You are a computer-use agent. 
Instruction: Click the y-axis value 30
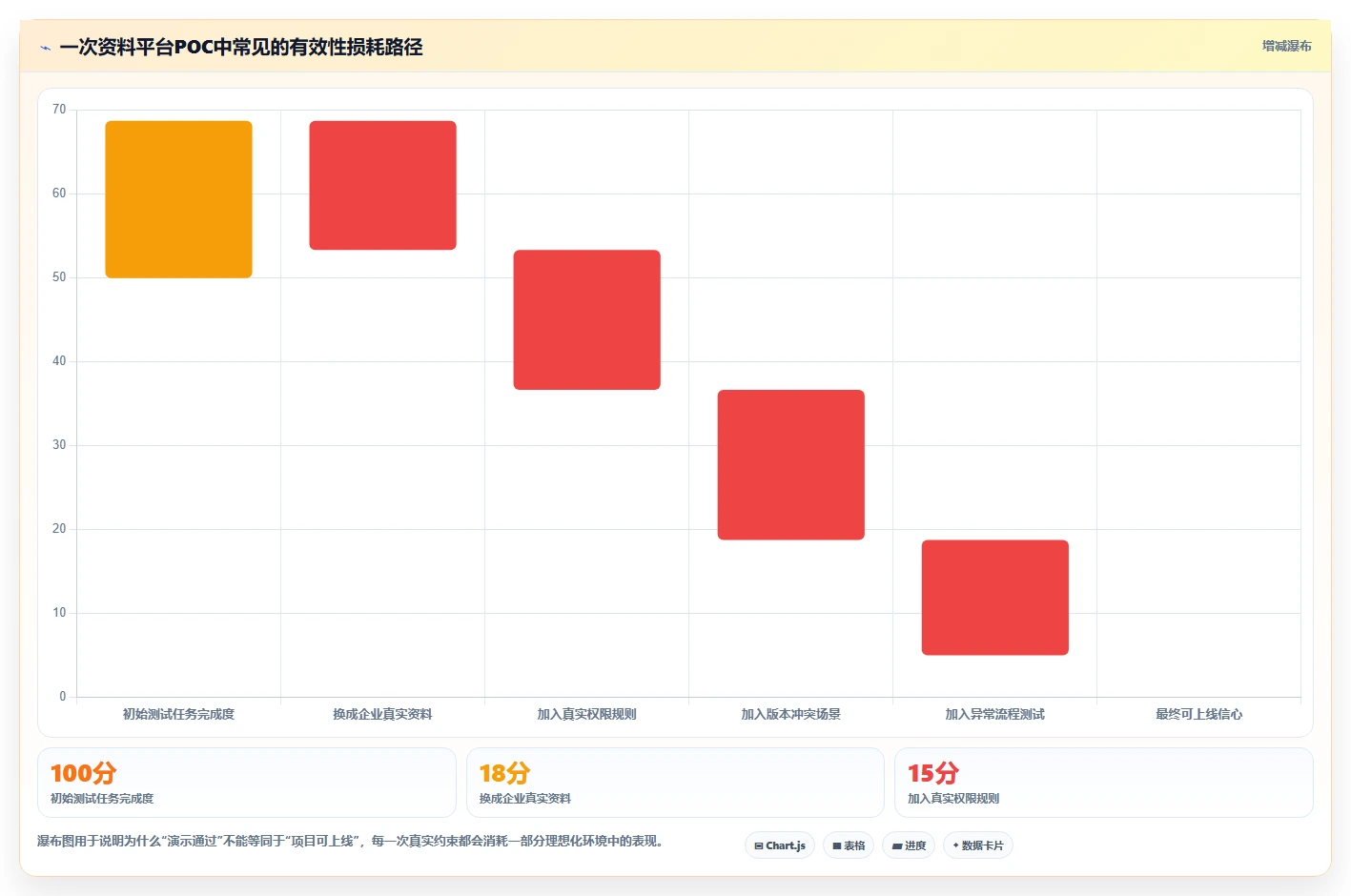pos(59,445)
